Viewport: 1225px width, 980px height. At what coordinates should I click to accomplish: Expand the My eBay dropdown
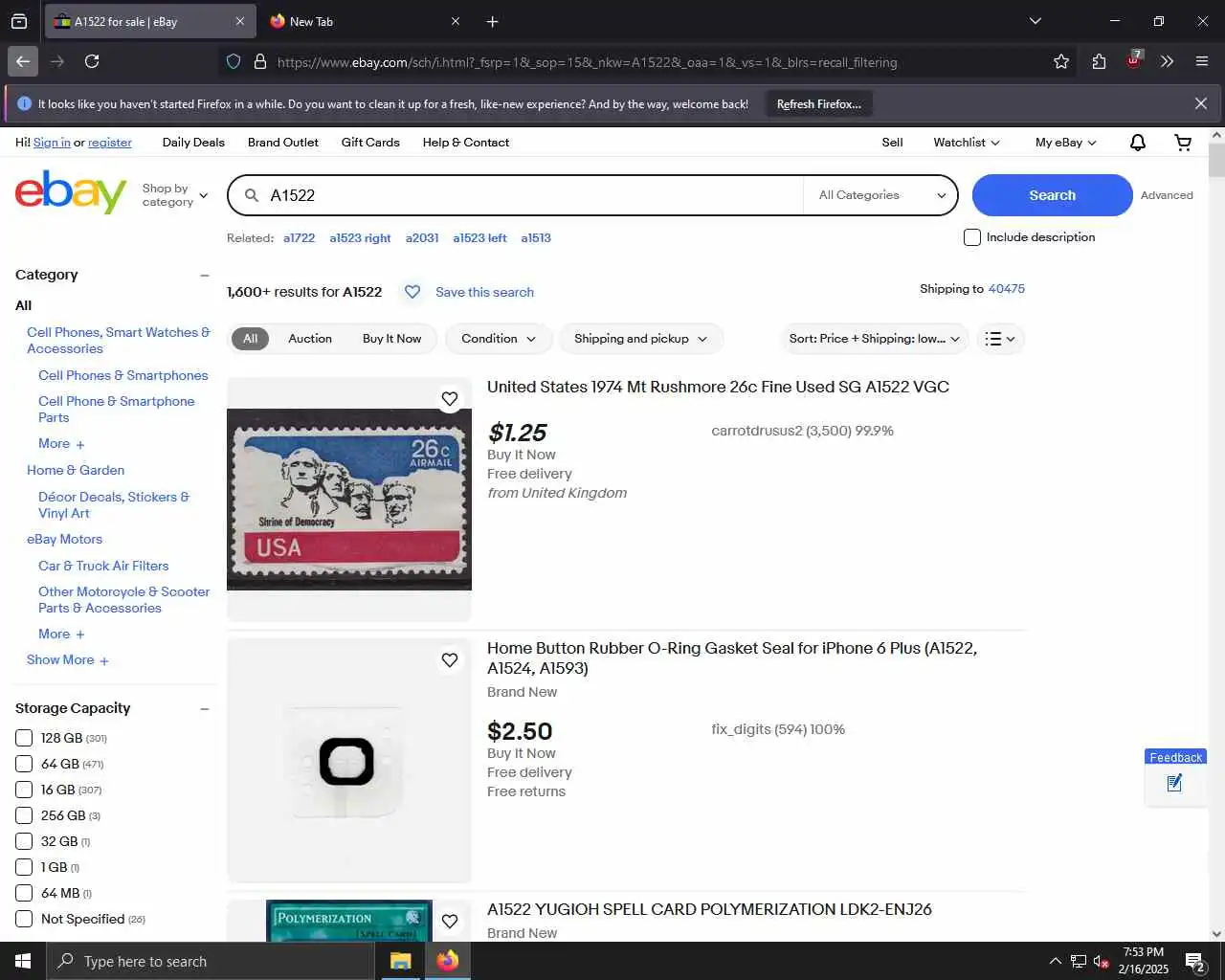pyautogui.click(x=1065, y=143)
